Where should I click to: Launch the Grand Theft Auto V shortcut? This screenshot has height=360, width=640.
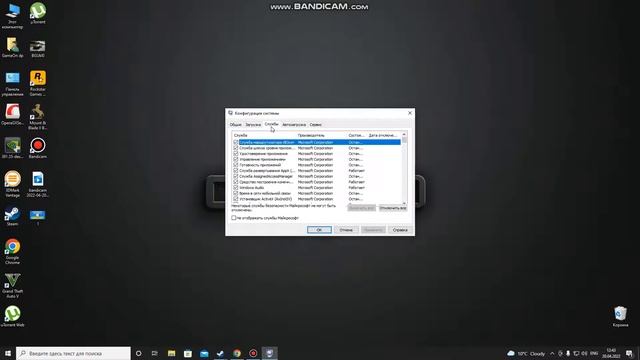(12, 285)
